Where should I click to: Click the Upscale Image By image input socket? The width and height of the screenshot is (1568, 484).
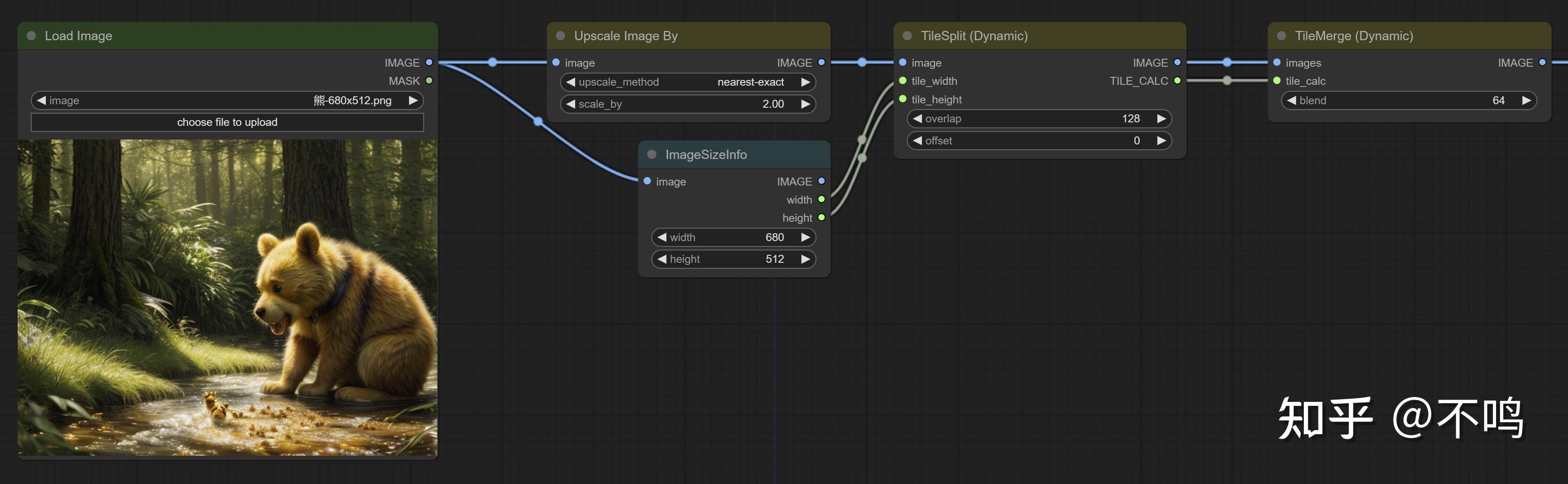[x=556, y=62]
